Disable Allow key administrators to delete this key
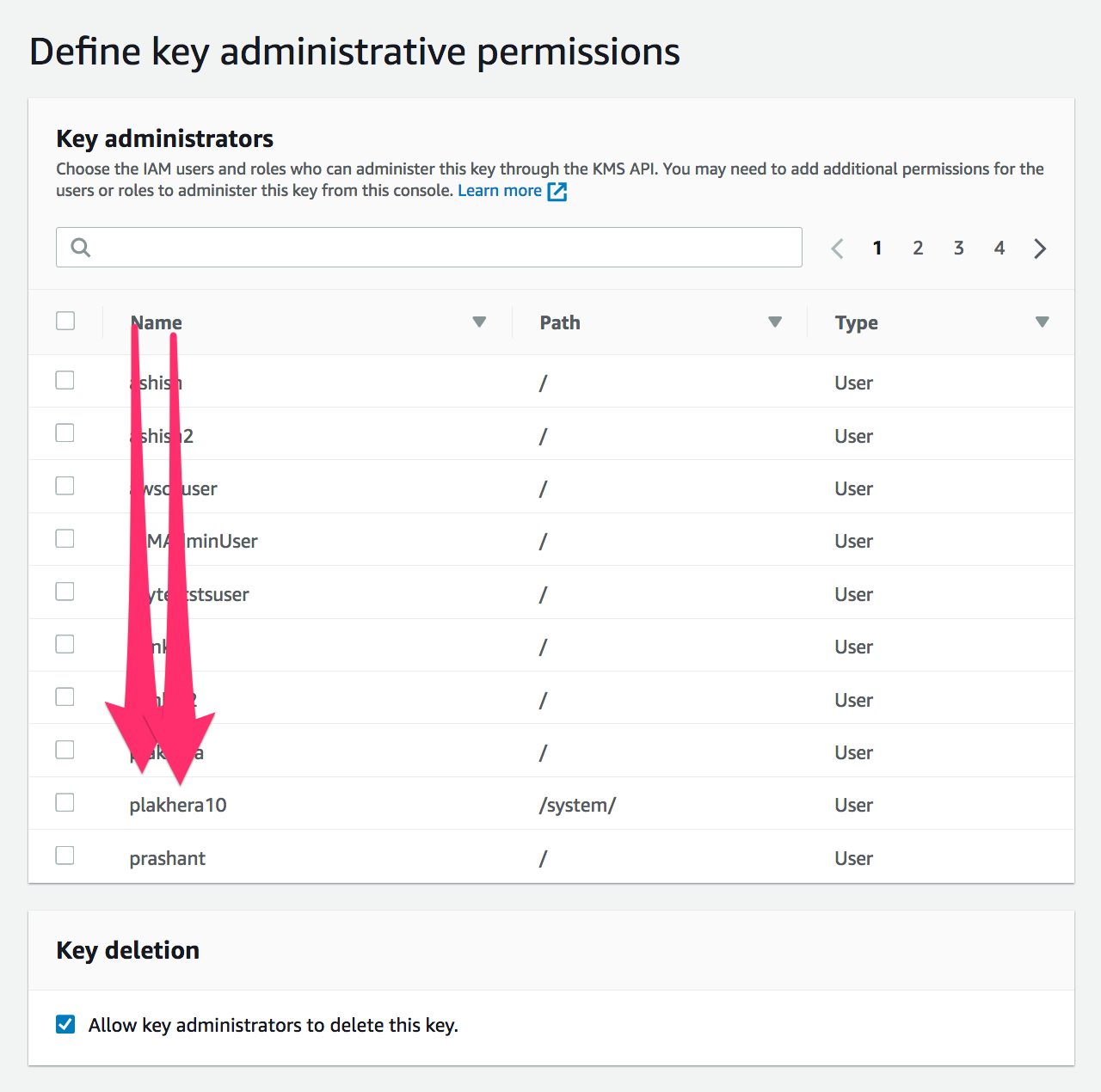 tap(65, 1024)
